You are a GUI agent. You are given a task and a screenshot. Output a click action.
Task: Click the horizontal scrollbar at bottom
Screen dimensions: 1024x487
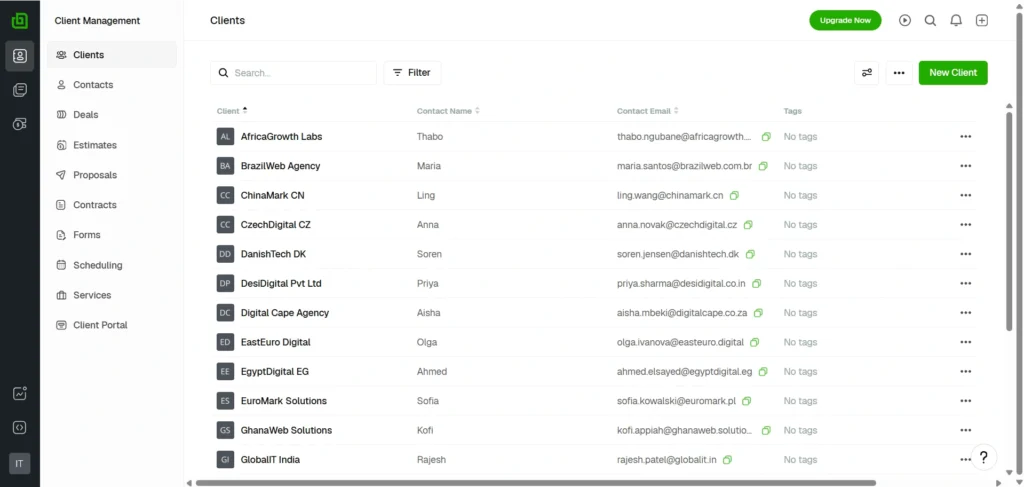(535, 483)
